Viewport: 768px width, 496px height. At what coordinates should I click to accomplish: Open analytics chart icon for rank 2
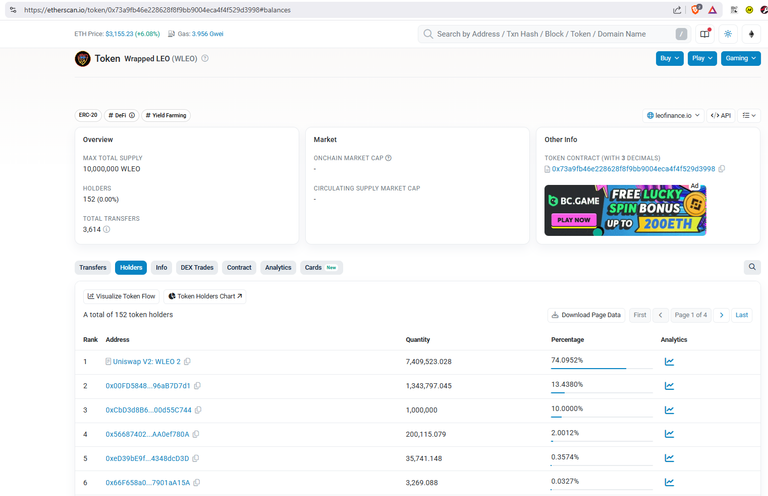669,386
